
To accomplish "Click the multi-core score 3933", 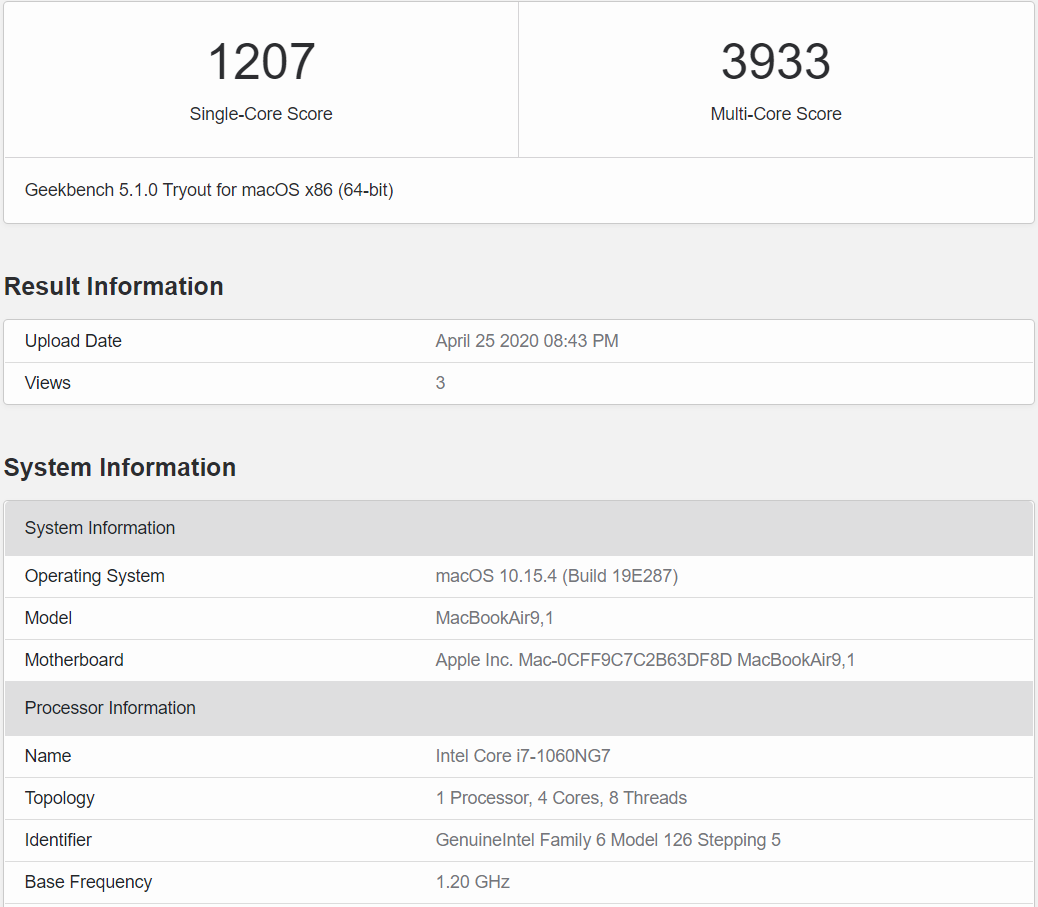I will (x=775, y=62).
